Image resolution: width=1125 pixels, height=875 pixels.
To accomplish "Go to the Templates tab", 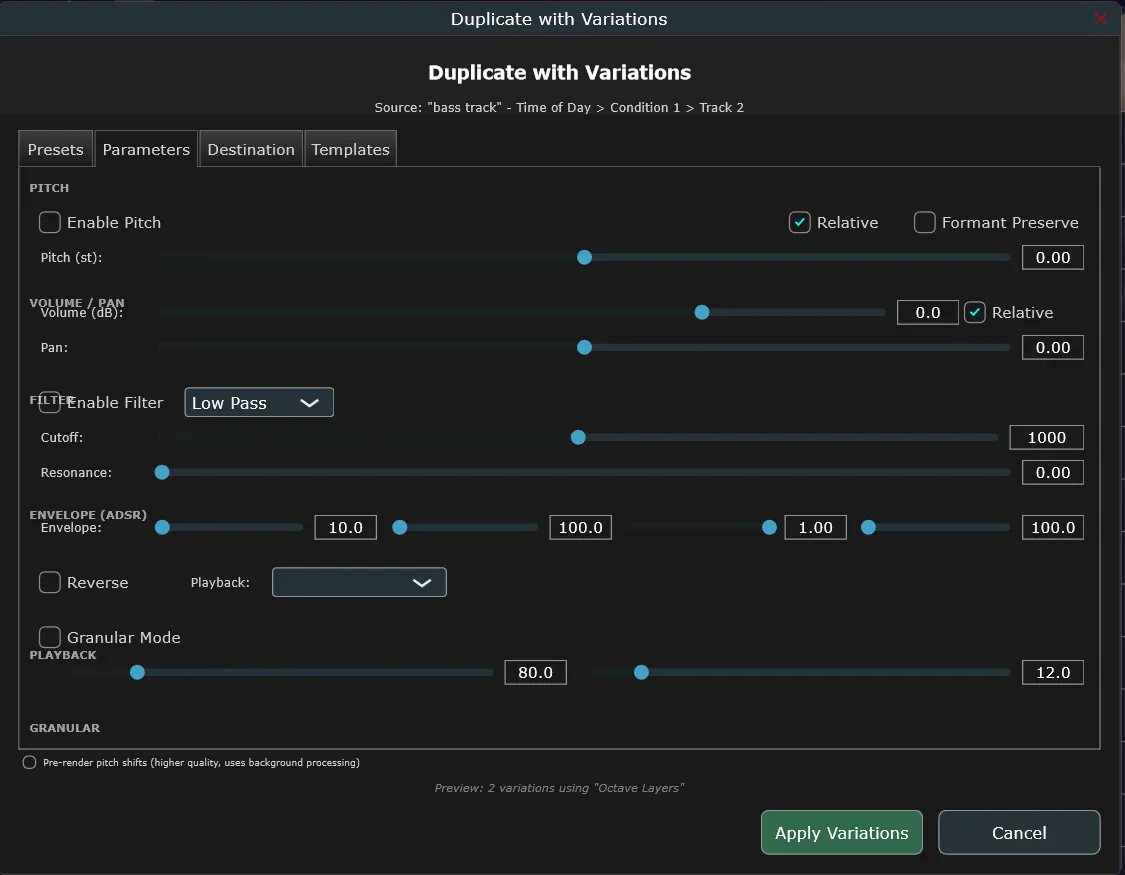I will click(x=350, y=149).
